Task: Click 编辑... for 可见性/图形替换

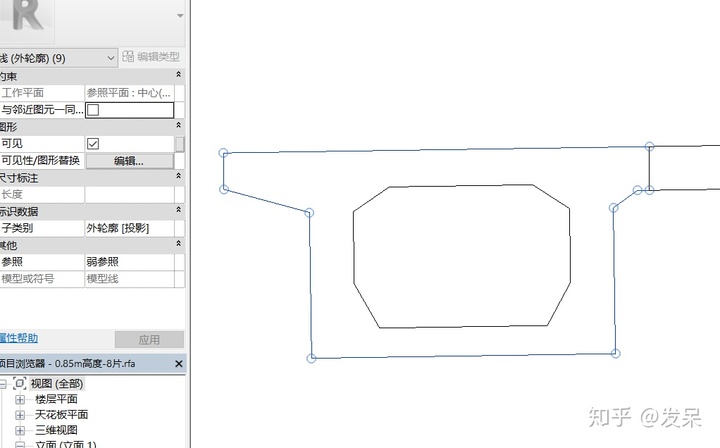Action: point(129,161)
